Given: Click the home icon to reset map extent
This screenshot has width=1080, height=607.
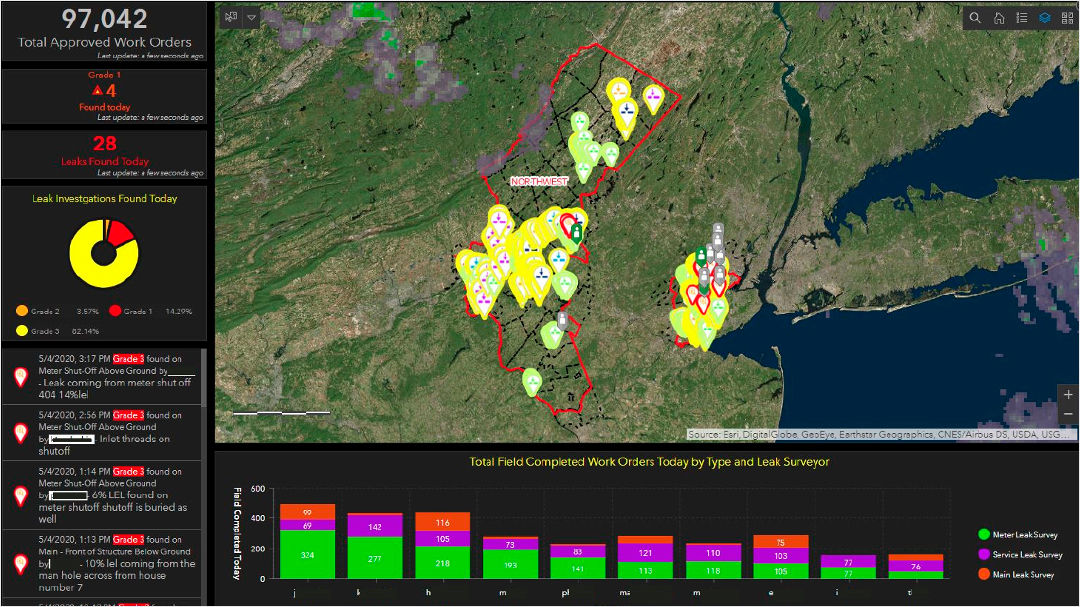Looking at the screenshot, I should [x=999, y=17].
